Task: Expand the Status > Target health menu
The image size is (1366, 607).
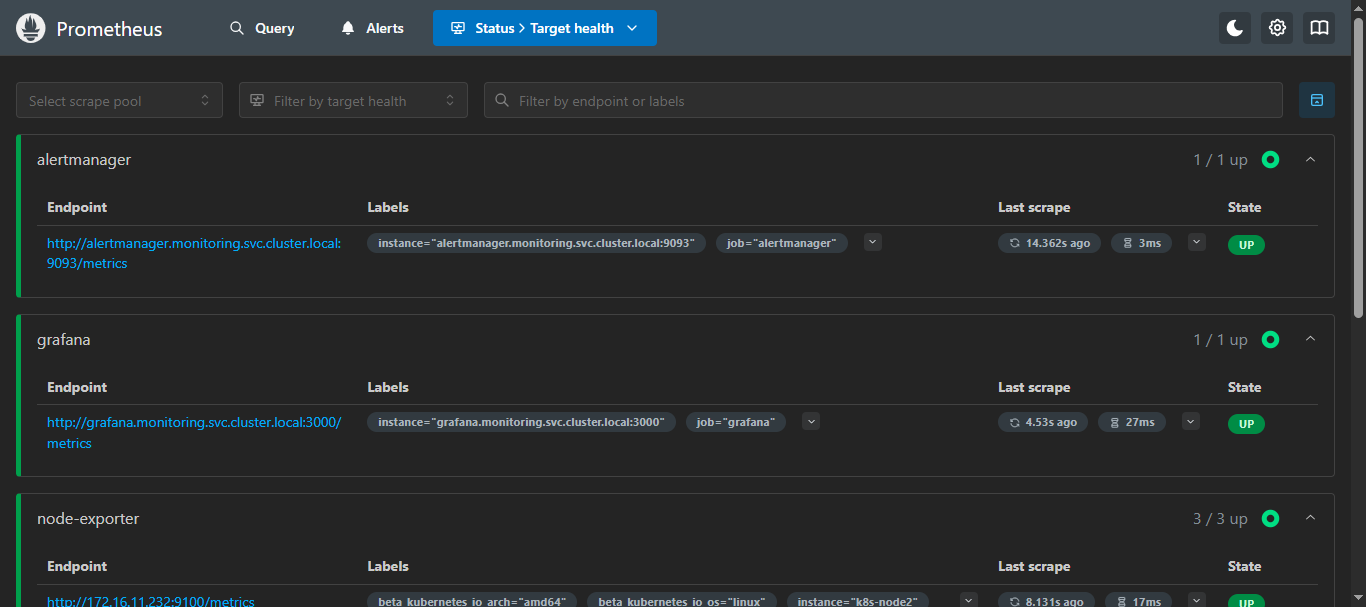Action: [544, 28]
